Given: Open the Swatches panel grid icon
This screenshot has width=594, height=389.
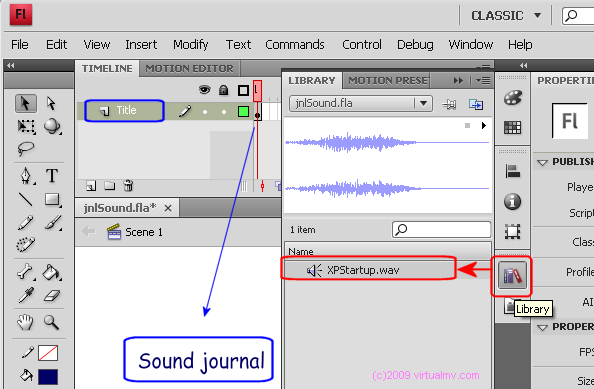Looking at the screenshot, I should coord(513,127).
